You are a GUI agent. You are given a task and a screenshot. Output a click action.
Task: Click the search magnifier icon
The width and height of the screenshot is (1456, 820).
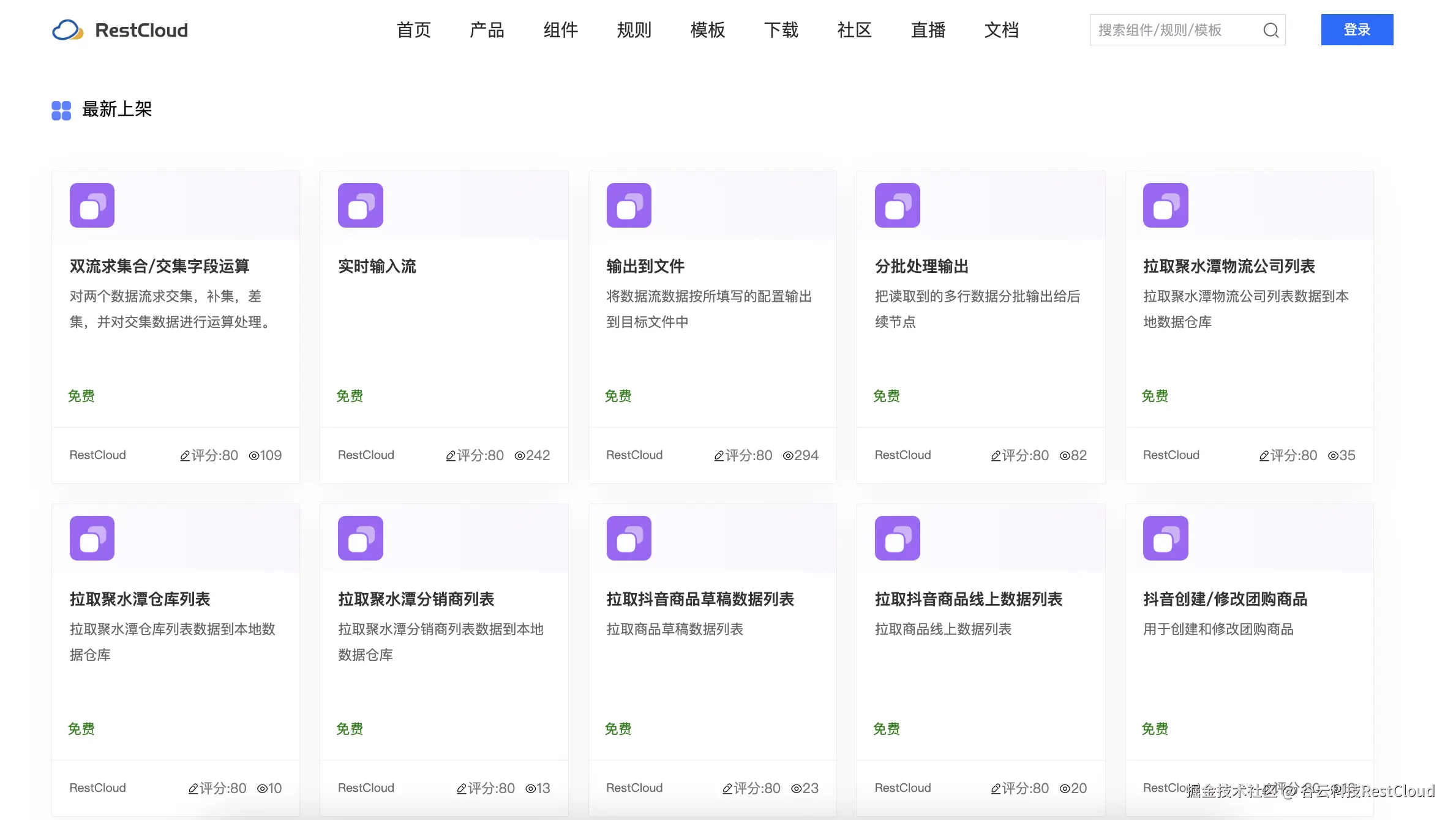1270,30
